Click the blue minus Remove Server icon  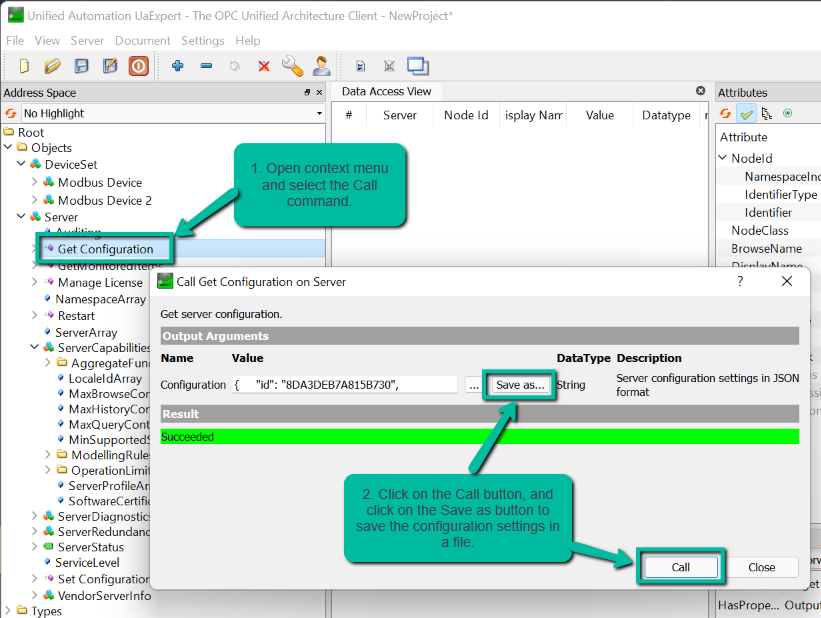pyautogui.click(x=206, y=66)
